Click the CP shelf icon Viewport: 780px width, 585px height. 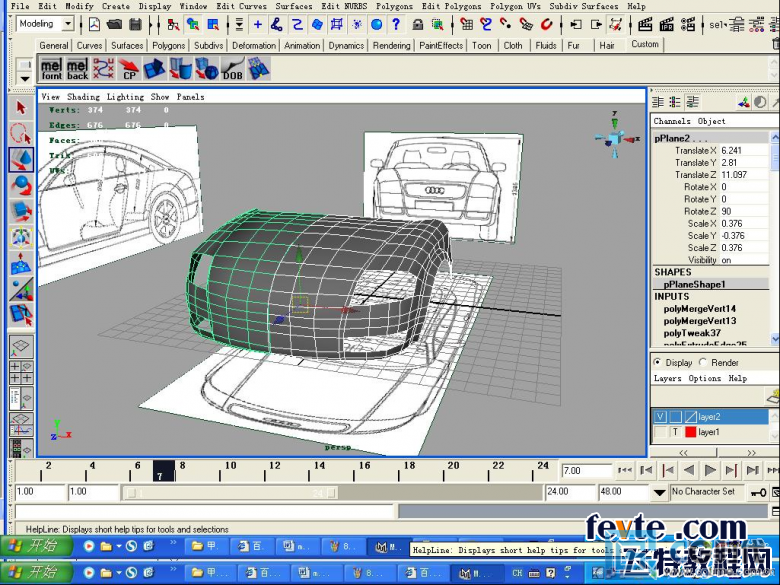tap(129, 69)
